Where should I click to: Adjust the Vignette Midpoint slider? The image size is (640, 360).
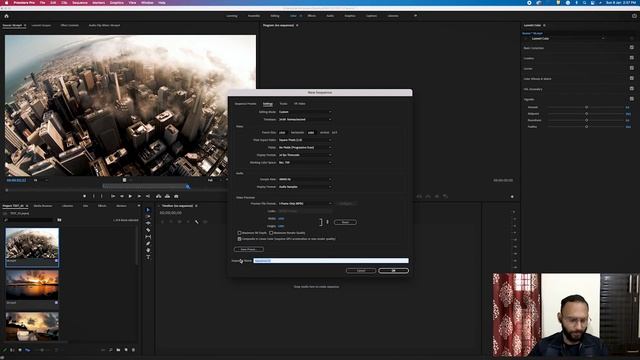586,114
